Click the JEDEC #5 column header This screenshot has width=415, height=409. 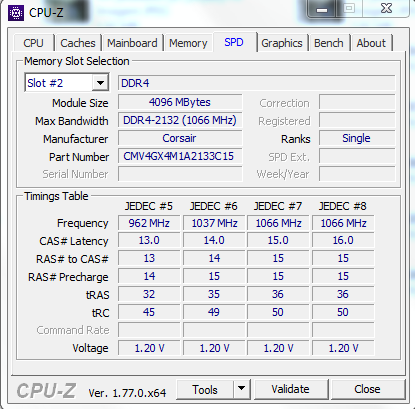pyautogui.click(x=149, y=206)
